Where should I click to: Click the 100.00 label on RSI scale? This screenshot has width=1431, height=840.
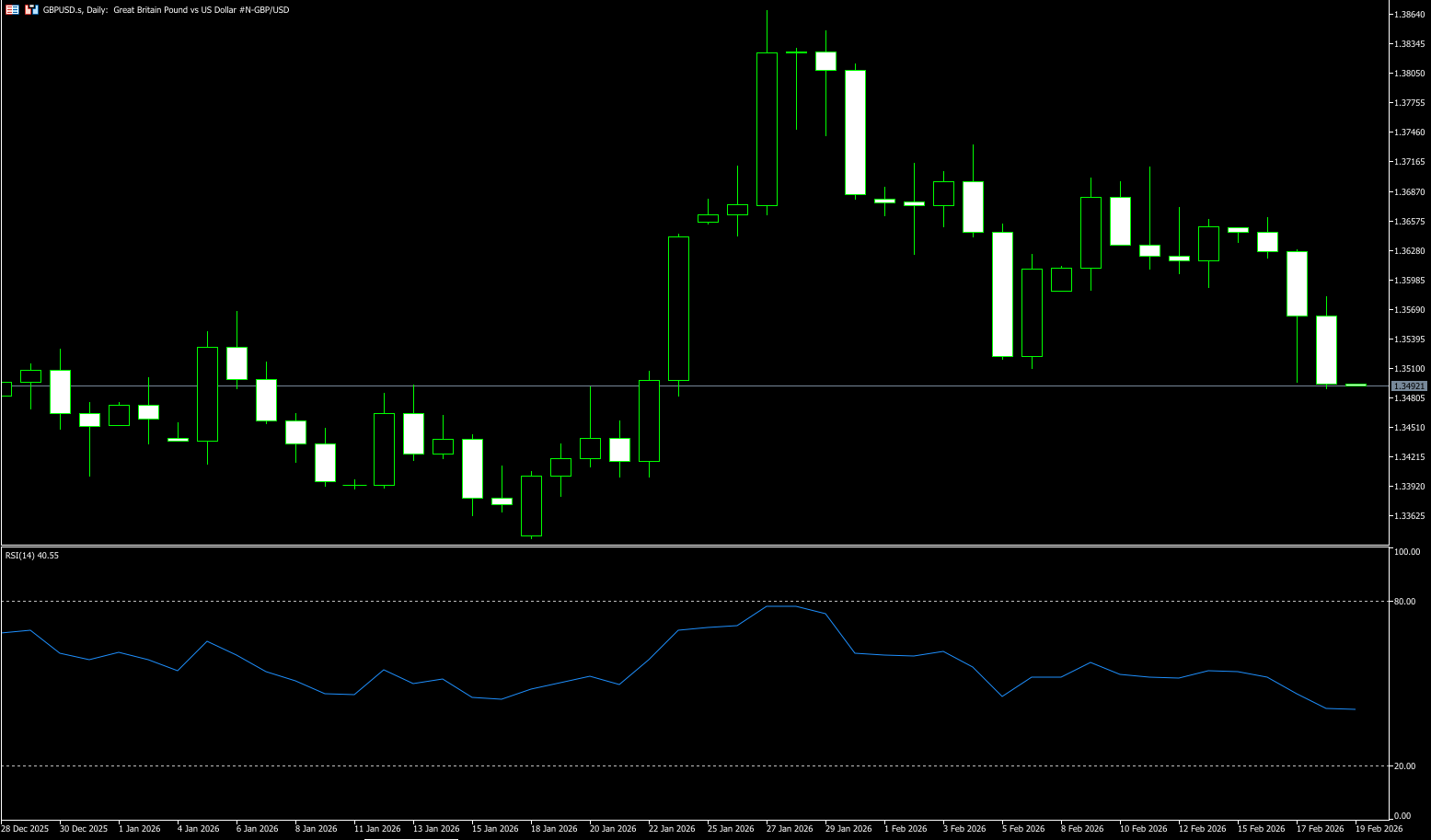[1407, 552]
